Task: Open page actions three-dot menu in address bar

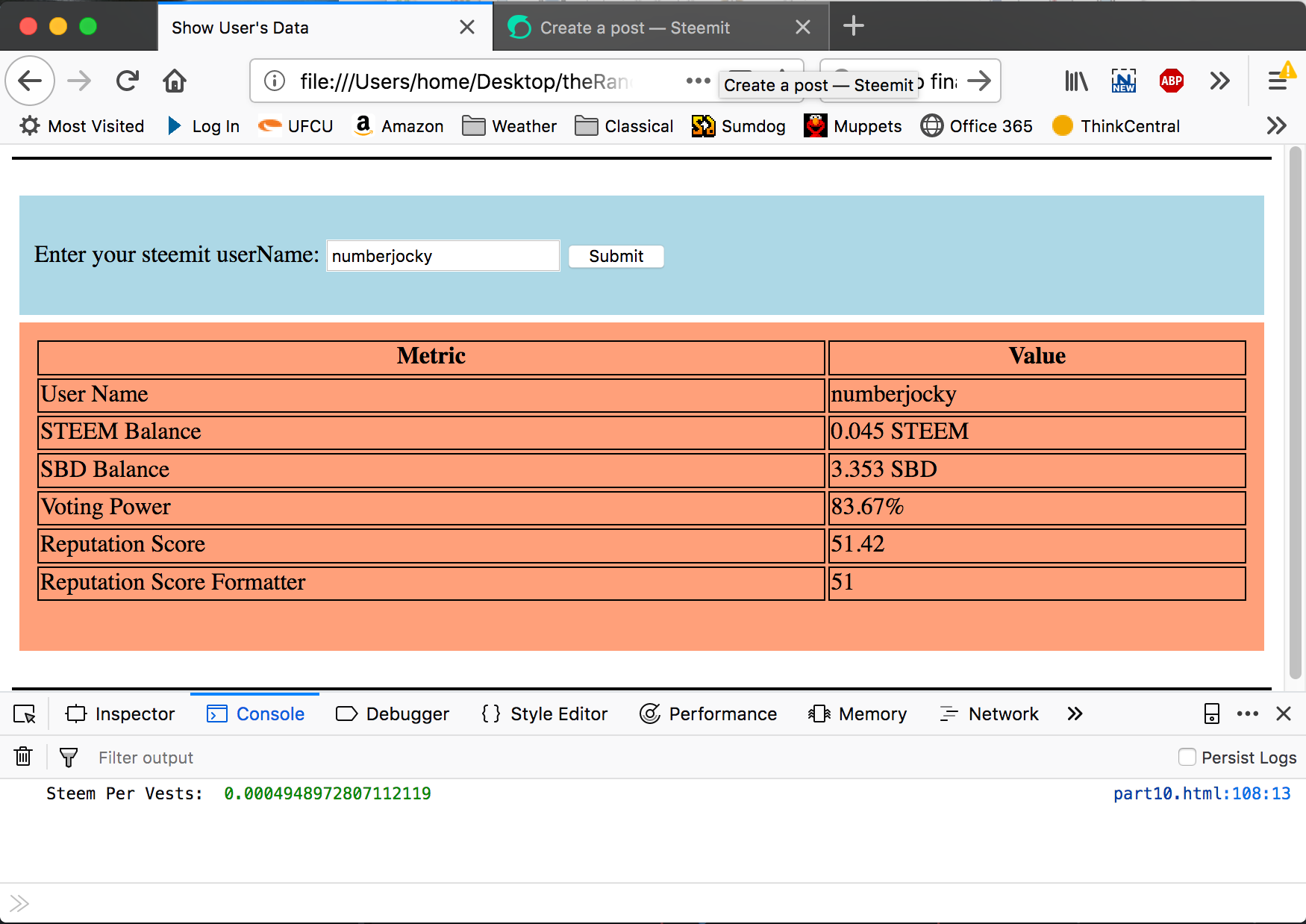Action: click(698, 81)
